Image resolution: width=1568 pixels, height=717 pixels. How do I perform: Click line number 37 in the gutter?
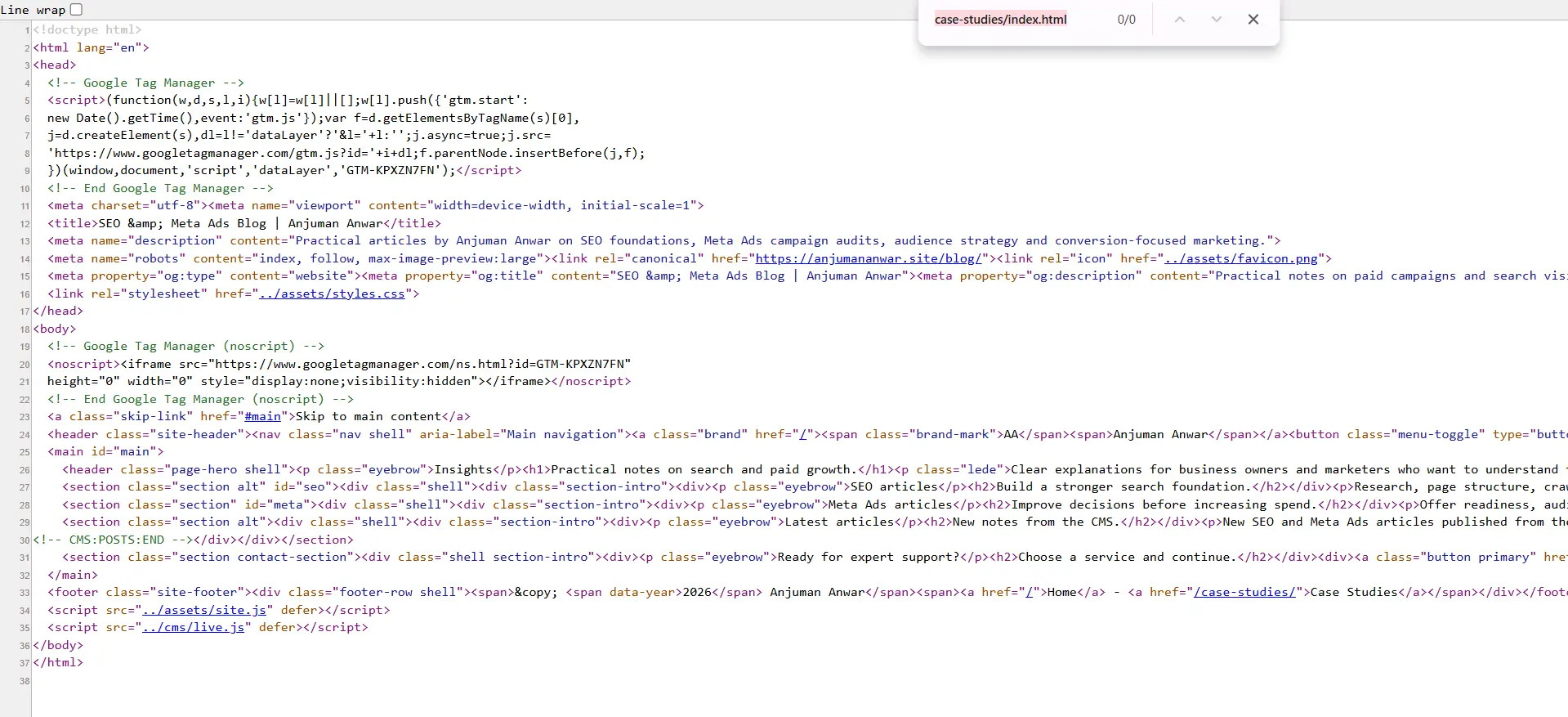click(x=25, y=663)
